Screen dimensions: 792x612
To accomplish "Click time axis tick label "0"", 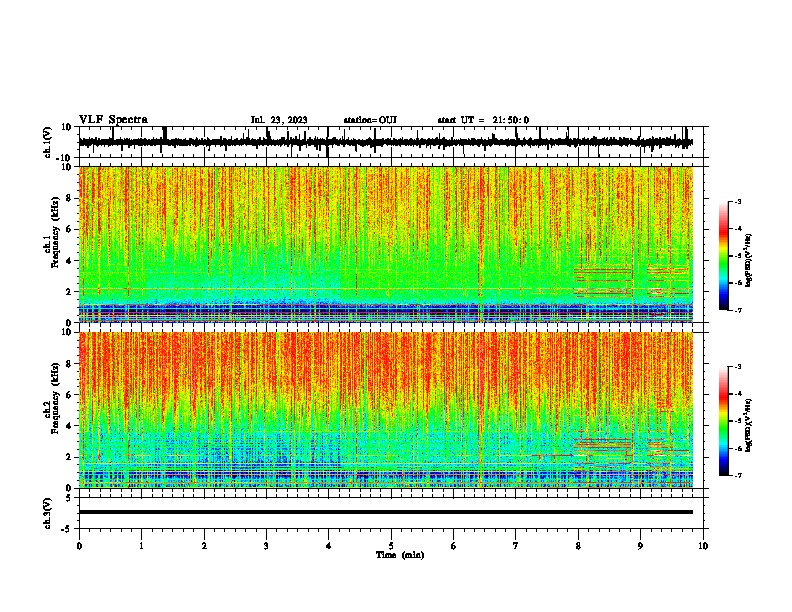I will tap(79, 546).
